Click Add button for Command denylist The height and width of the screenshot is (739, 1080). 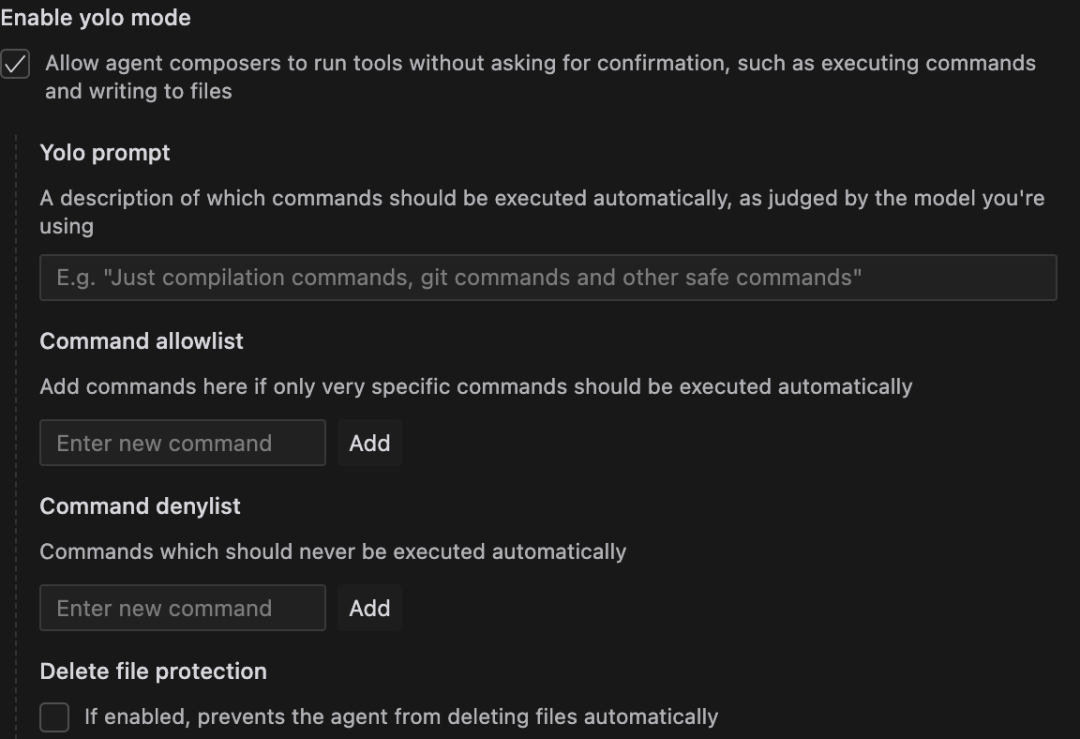(370, 608)
